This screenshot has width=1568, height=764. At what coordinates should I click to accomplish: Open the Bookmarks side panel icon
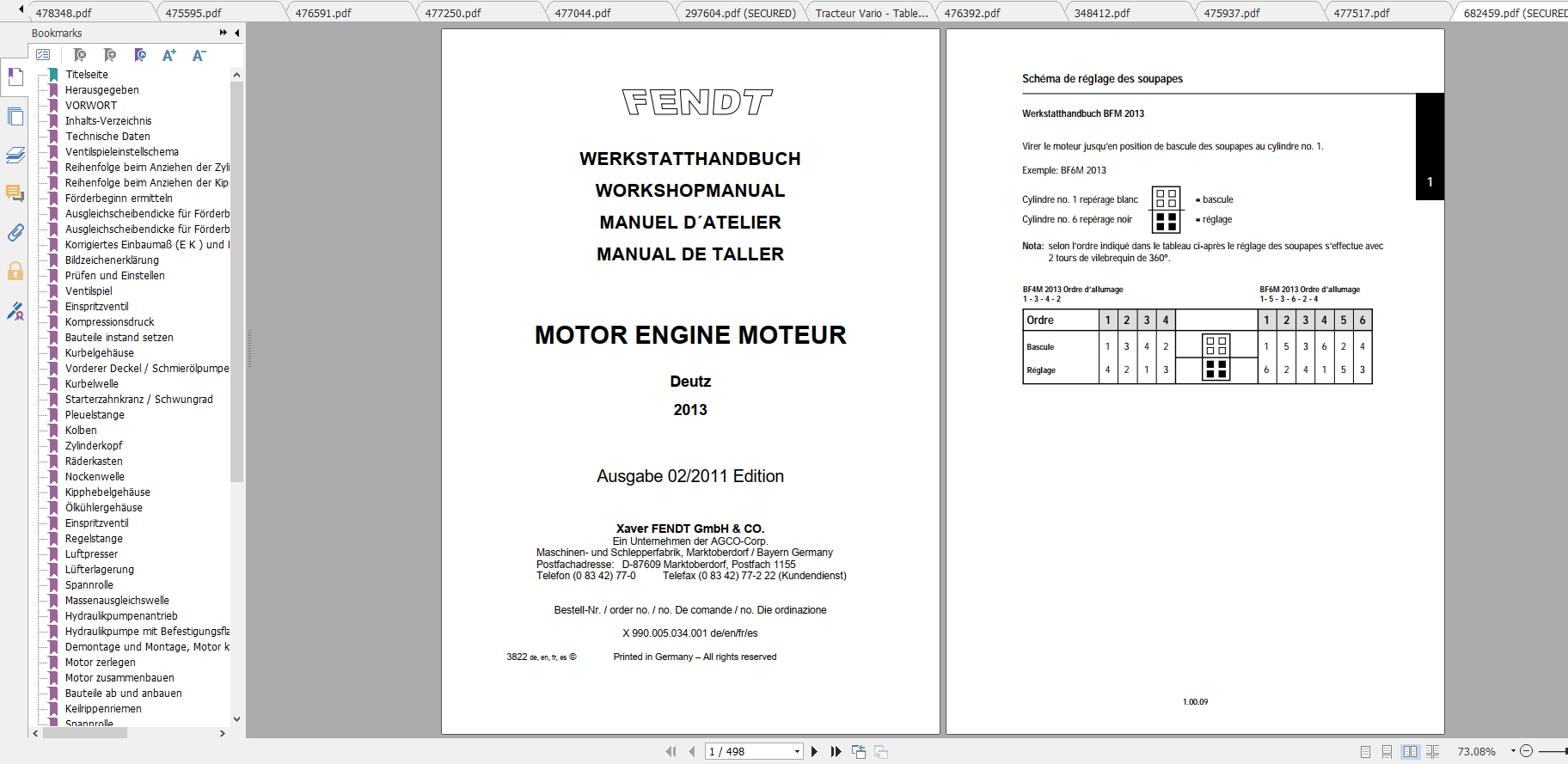coord(15,77)
